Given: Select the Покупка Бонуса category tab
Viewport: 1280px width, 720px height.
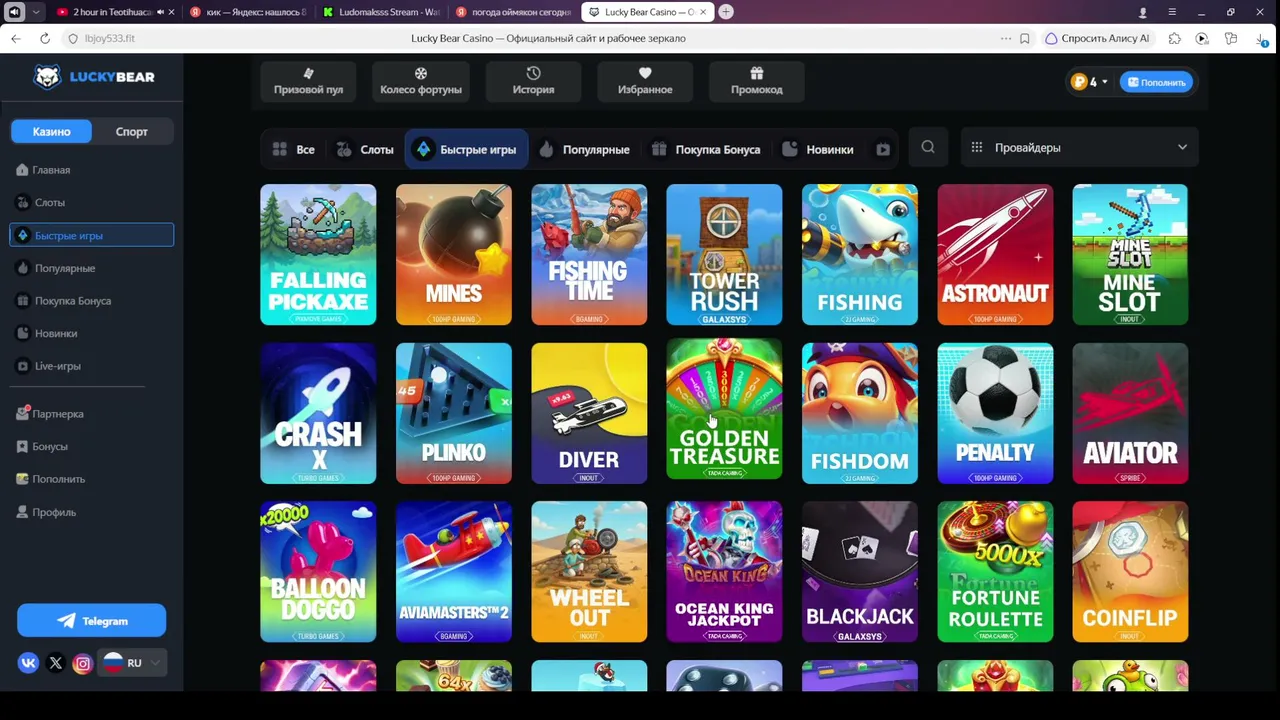Looking at the screenshot, I should coord(706,149).
